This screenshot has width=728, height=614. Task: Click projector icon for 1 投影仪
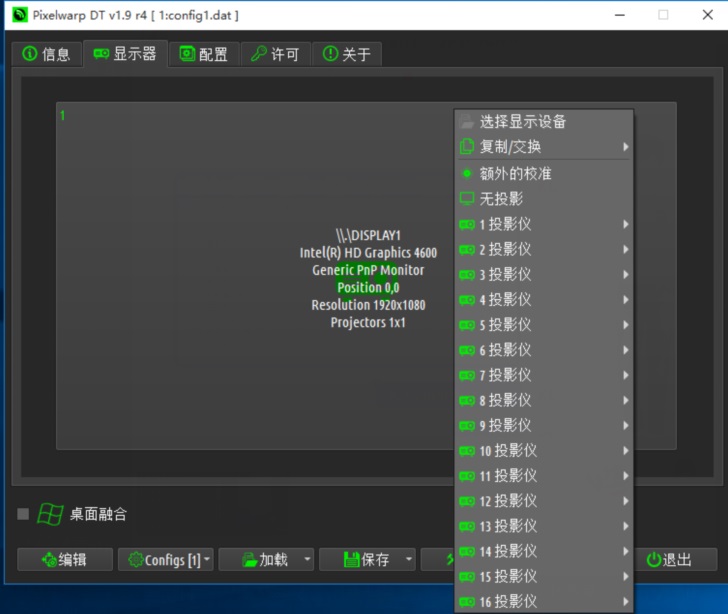coord(467,225)
